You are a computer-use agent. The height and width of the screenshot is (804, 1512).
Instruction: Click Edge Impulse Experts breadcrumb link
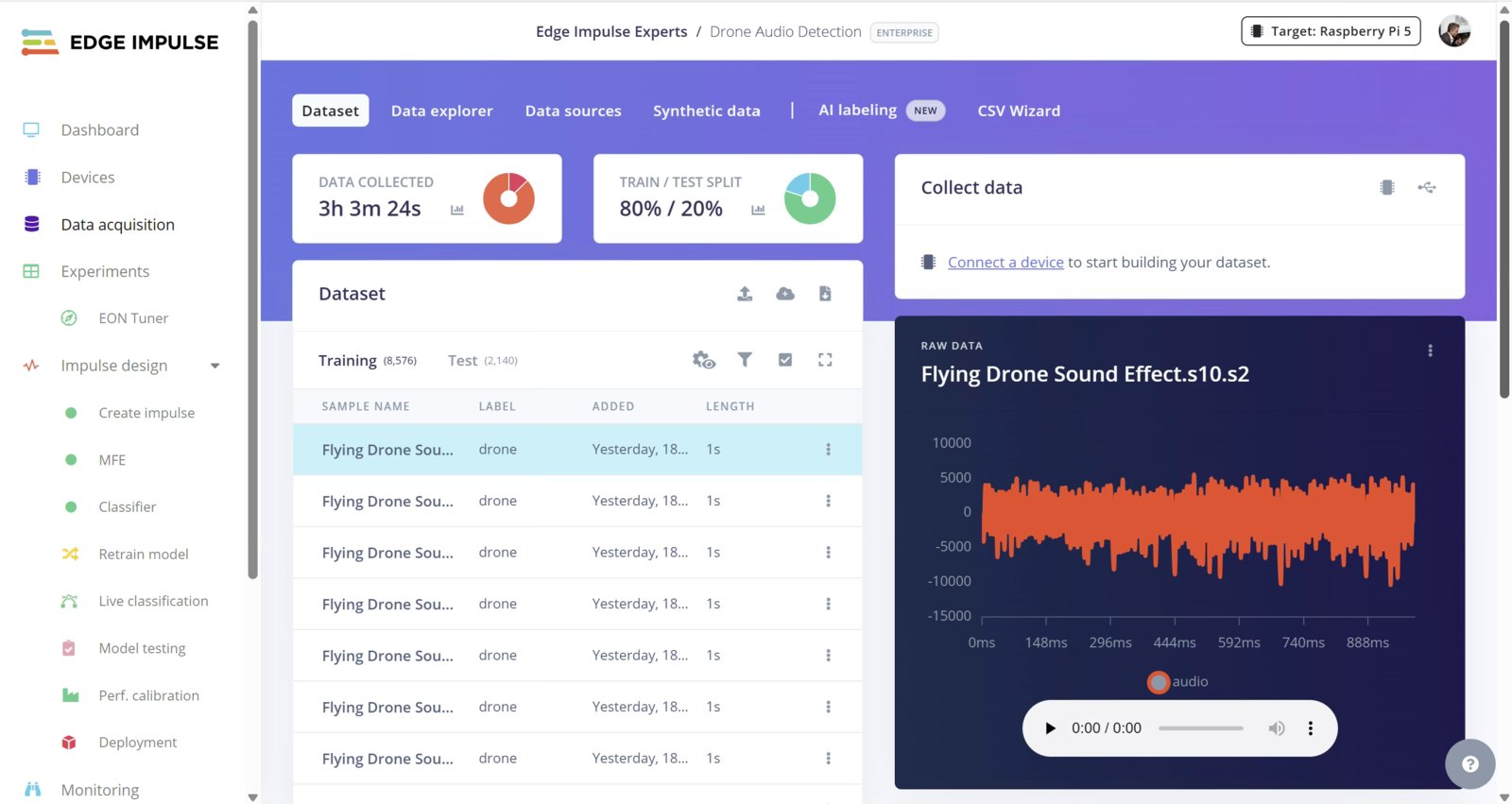611,32
